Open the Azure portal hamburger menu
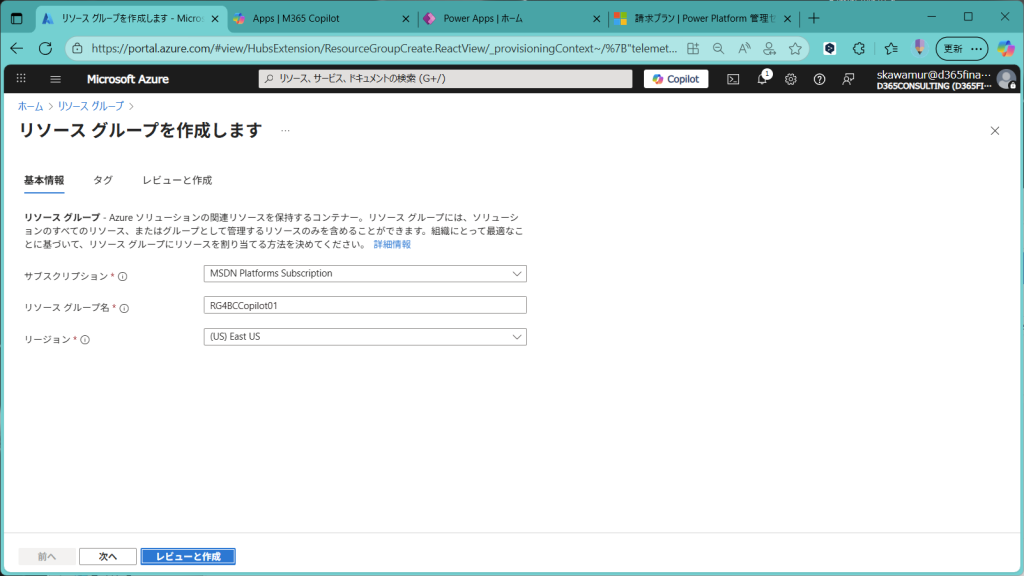The image size is (1024, 576). click(x=55, y=79)
